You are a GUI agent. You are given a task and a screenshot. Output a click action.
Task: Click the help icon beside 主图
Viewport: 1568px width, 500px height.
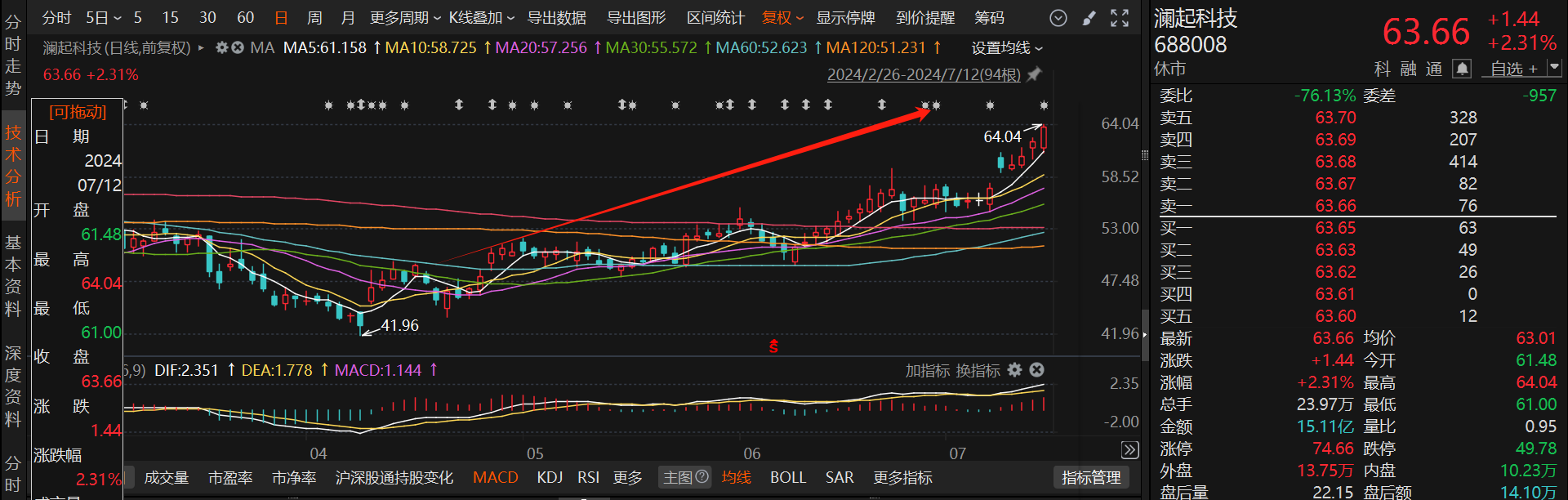(x=702, y=477)
